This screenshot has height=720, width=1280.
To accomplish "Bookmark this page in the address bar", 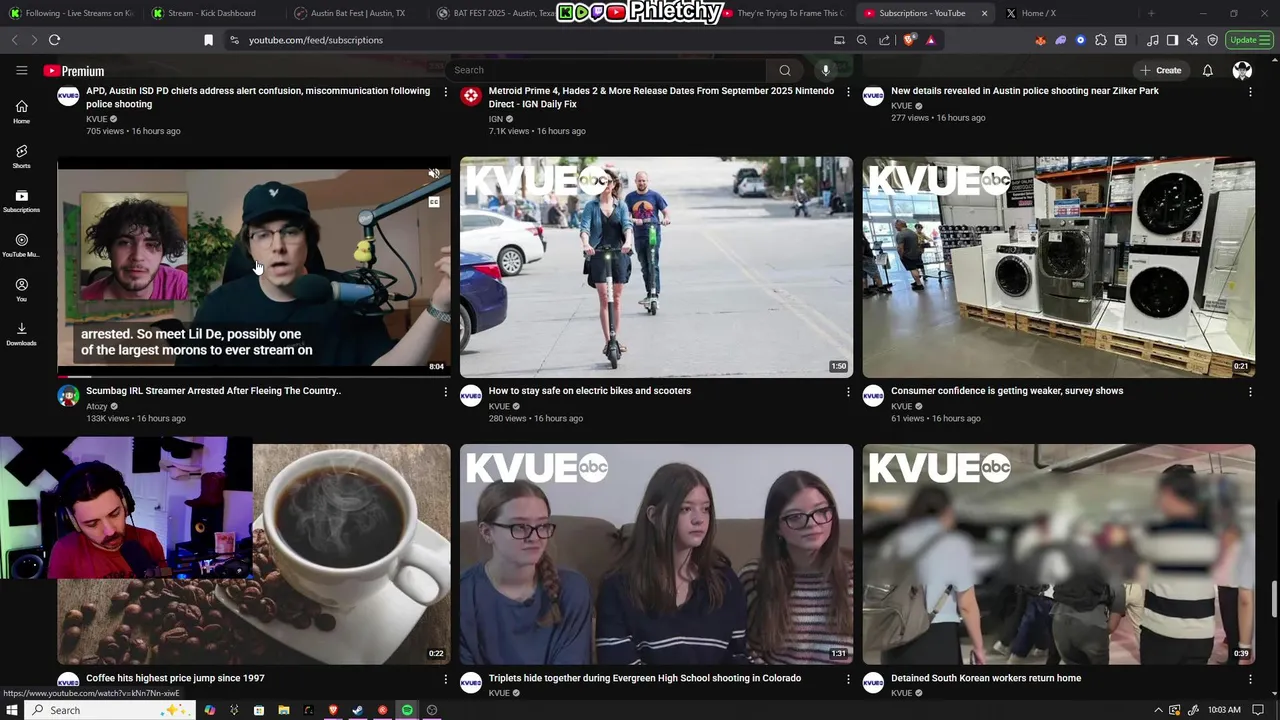I will tap(208, 40).
